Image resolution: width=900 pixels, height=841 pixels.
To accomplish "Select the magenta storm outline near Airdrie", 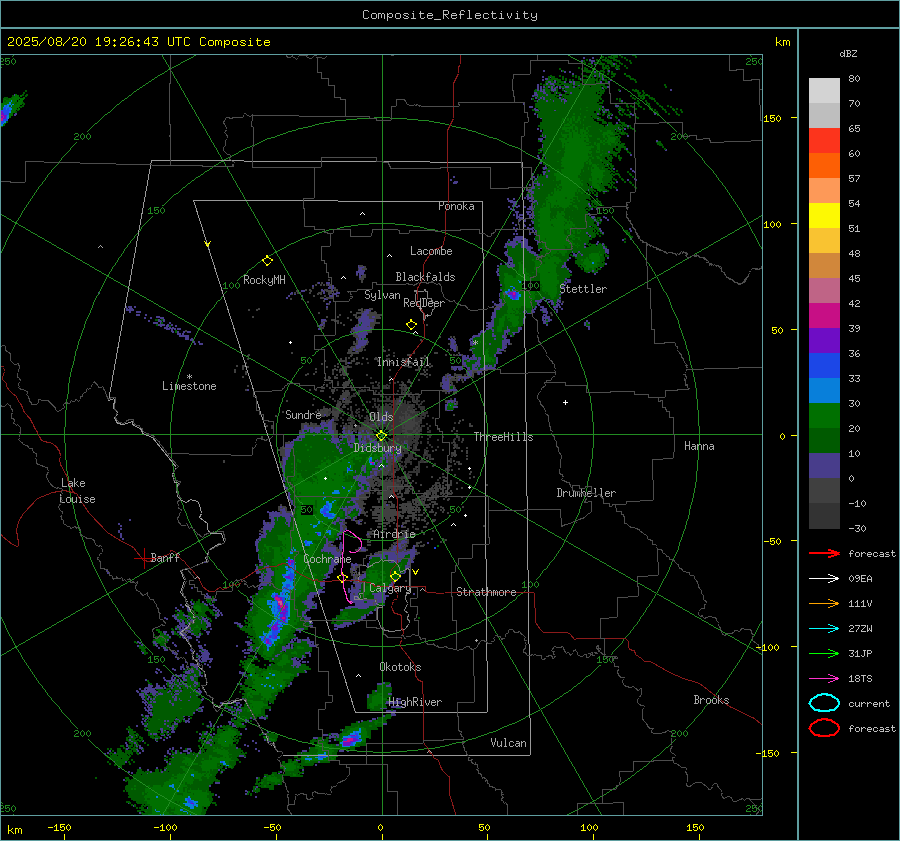I will pyautogui.click(x=350, y=566).
